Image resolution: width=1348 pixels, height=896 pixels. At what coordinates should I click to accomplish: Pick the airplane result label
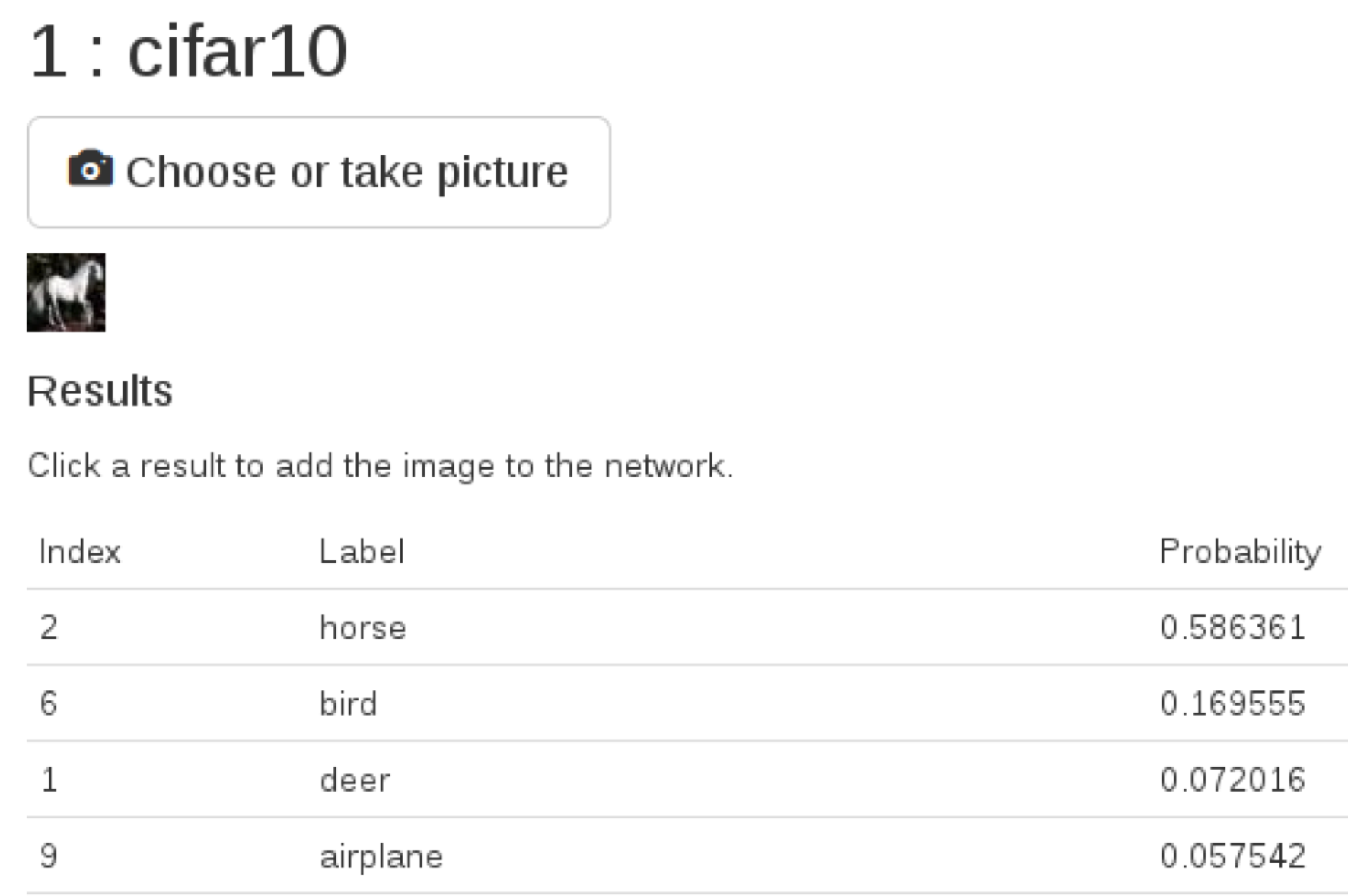[381, 856]
